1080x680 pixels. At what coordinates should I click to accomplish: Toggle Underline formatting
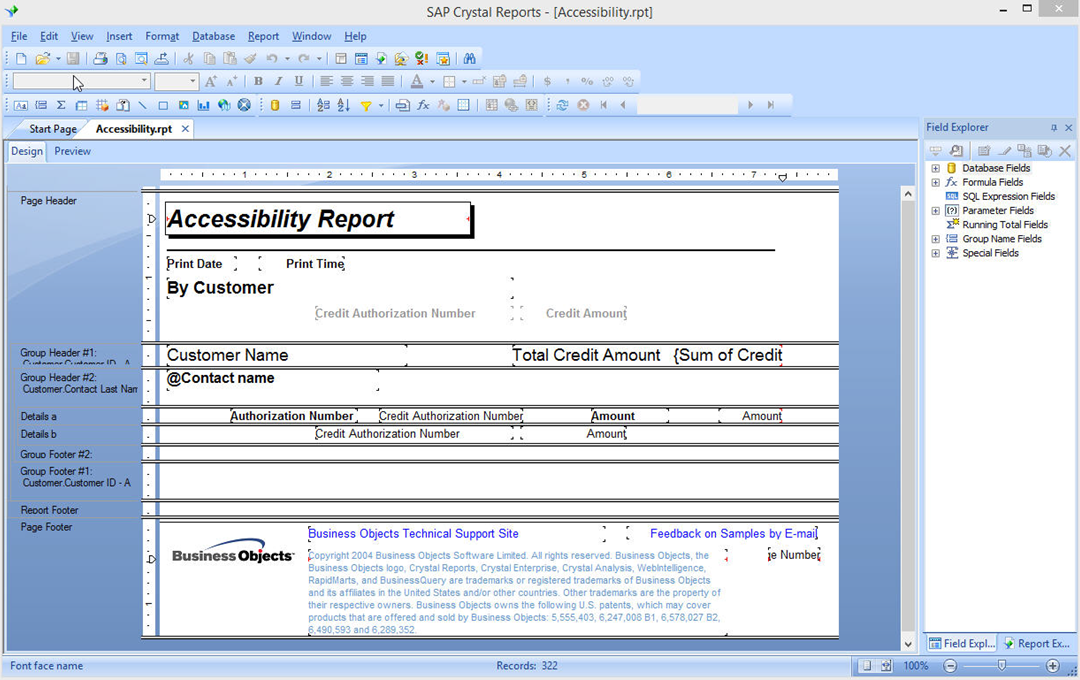(x=299, y=81)
